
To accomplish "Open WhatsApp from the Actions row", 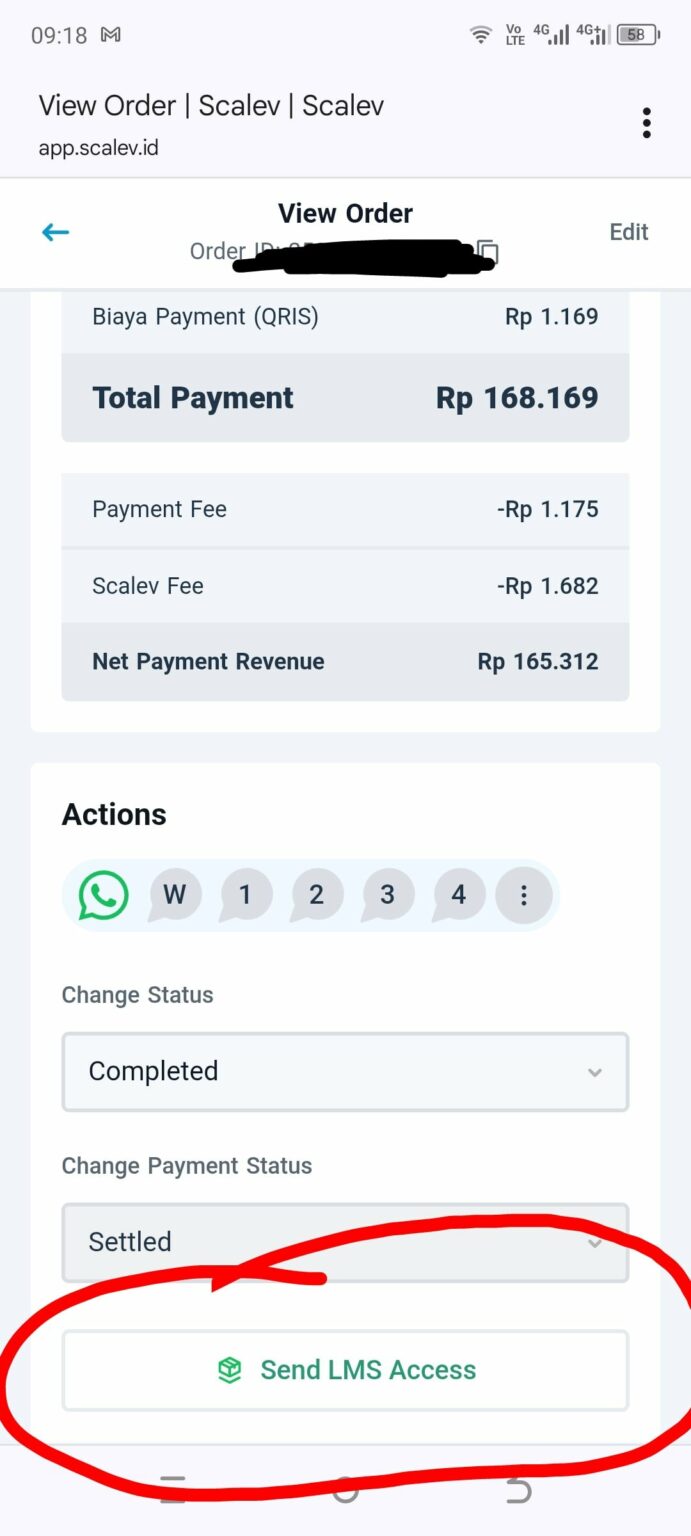I will (102, 895).
